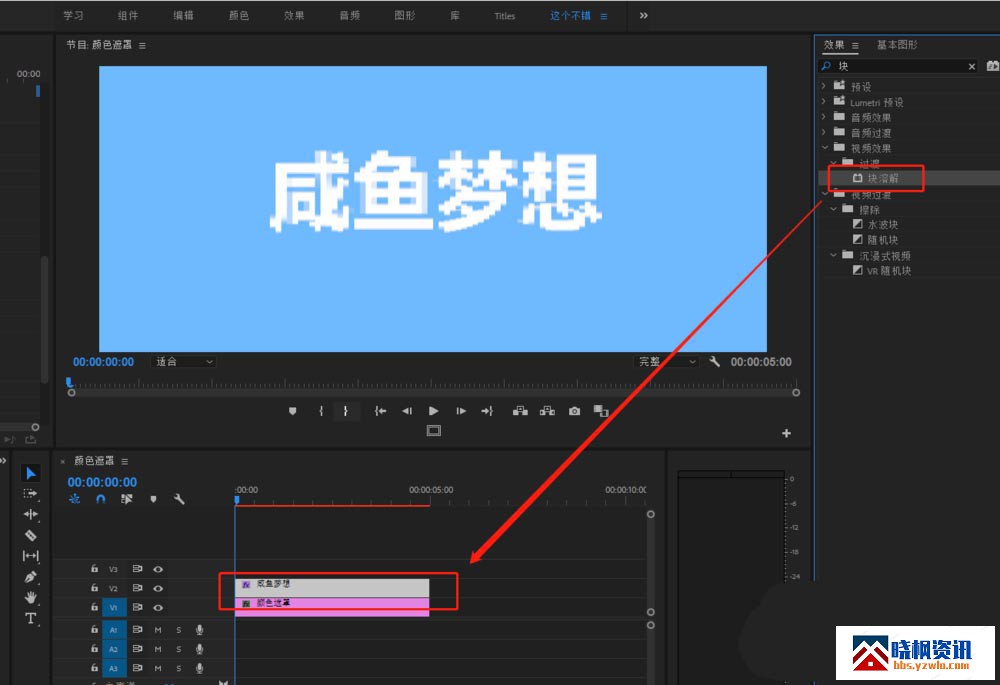
Task: Collapse the 视频效果 folder
Action: [824, 147]
